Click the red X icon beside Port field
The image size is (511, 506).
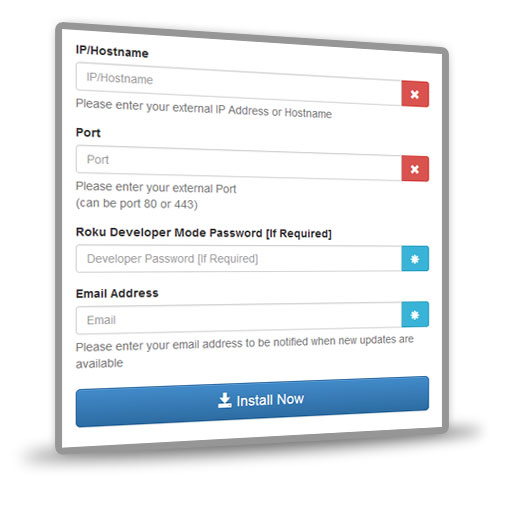(x=415, y=169)
